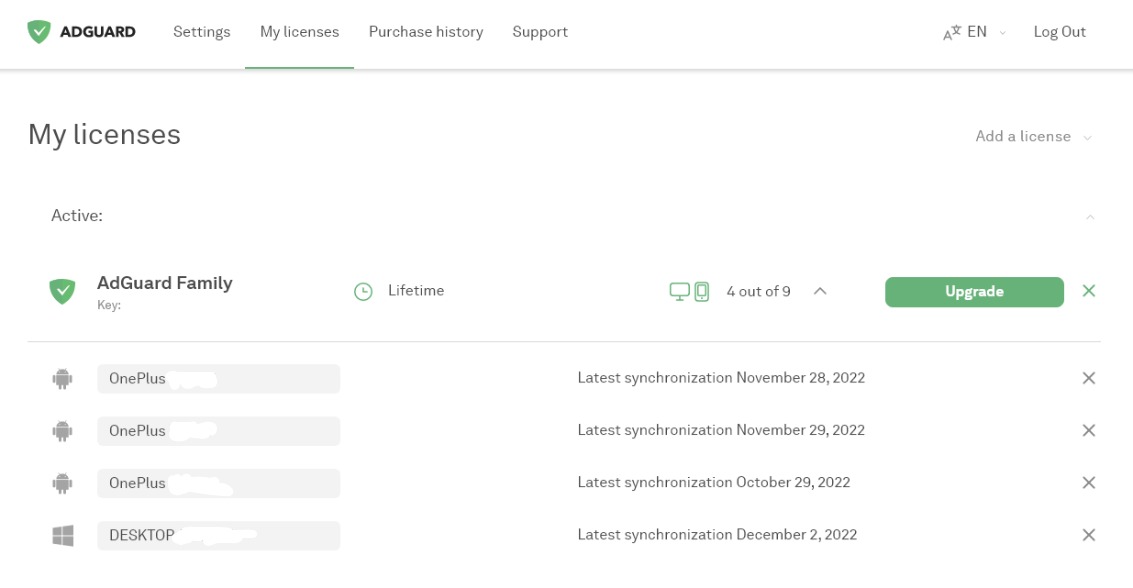1133x588 pixels.
Task: Click the AdGuard shield logo
Action: [x=39, y=32]
